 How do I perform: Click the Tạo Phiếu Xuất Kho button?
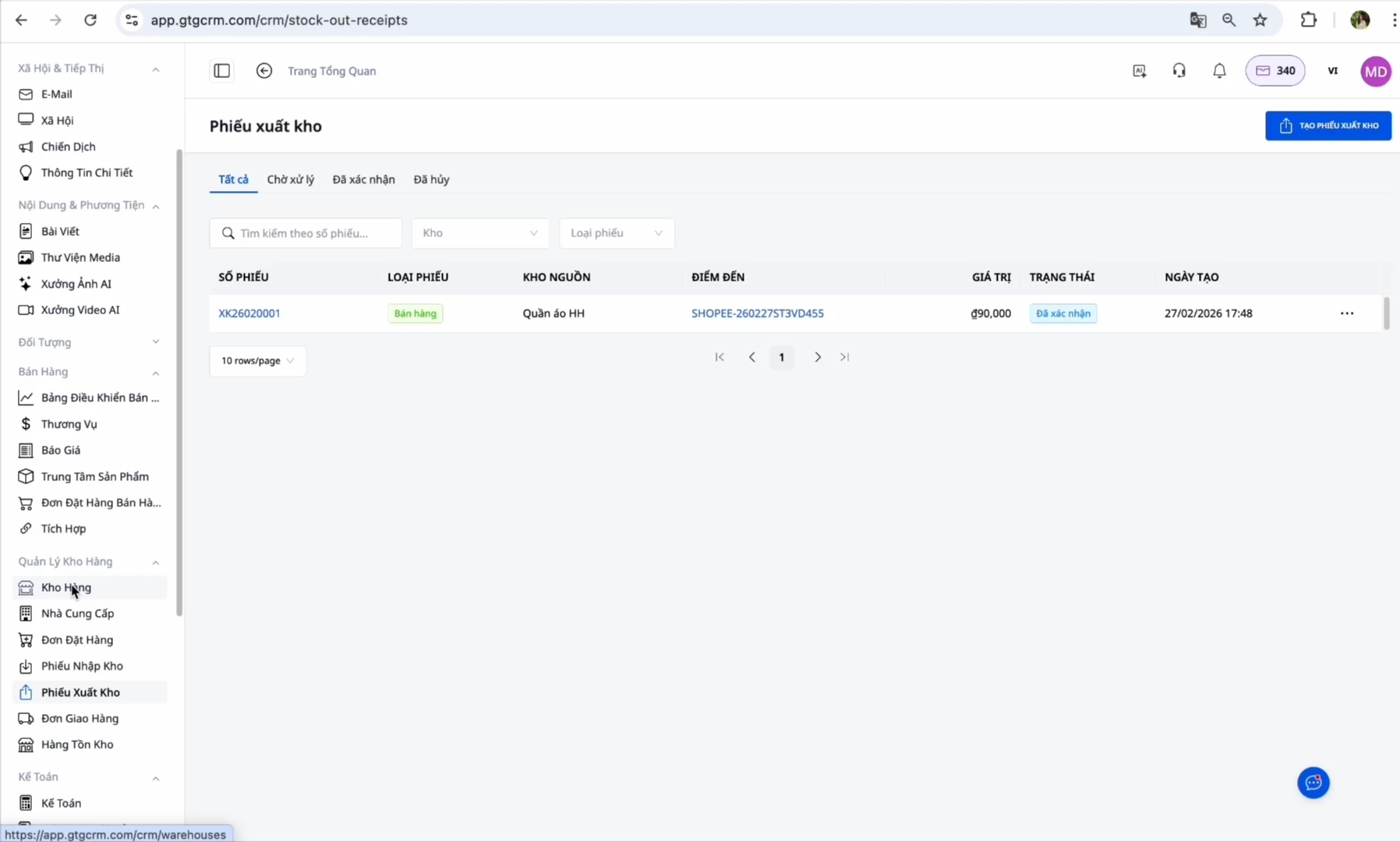1328,126
